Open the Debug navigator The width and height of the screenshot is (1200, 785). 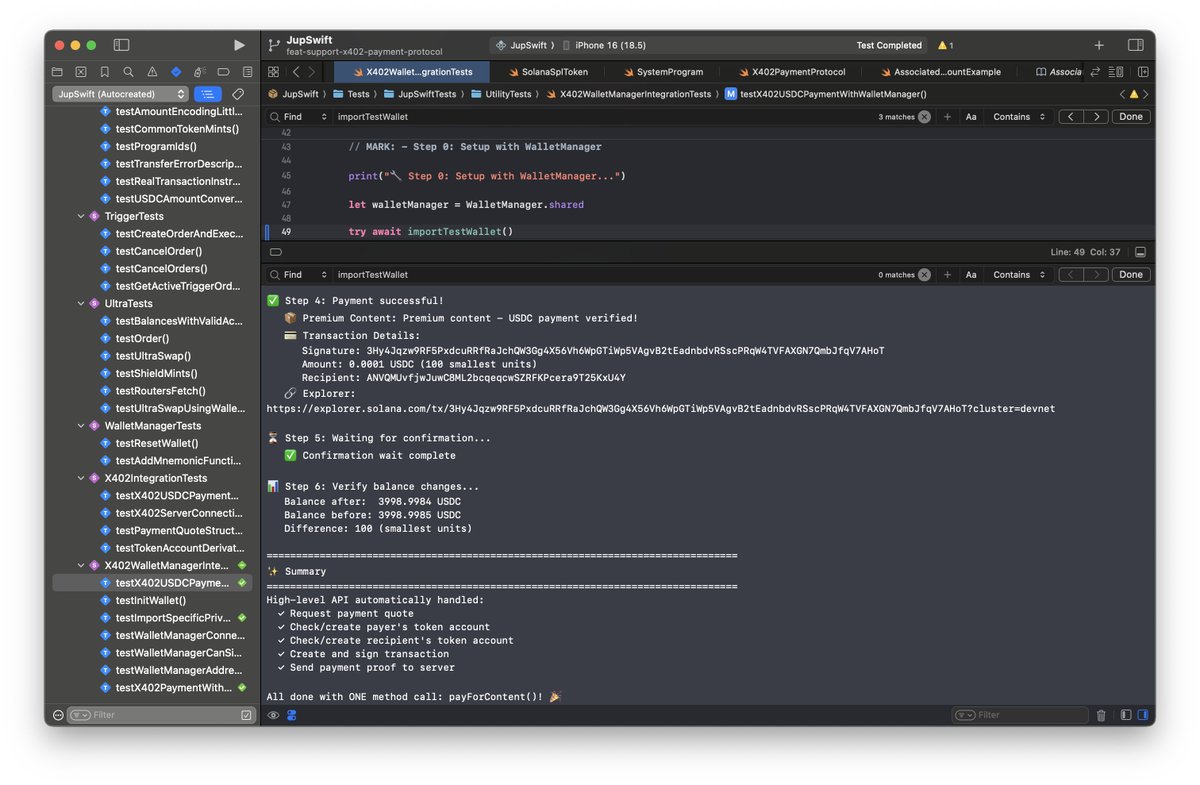[199, 72]
